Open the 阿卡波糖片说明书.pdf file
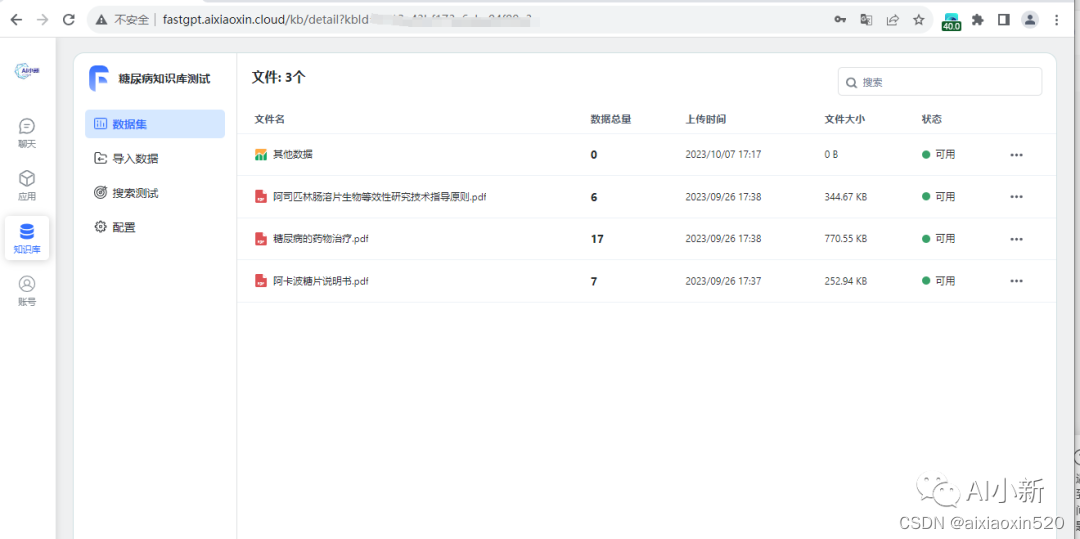This screenshot has height=539, width=1080. (x=321, y=281)
